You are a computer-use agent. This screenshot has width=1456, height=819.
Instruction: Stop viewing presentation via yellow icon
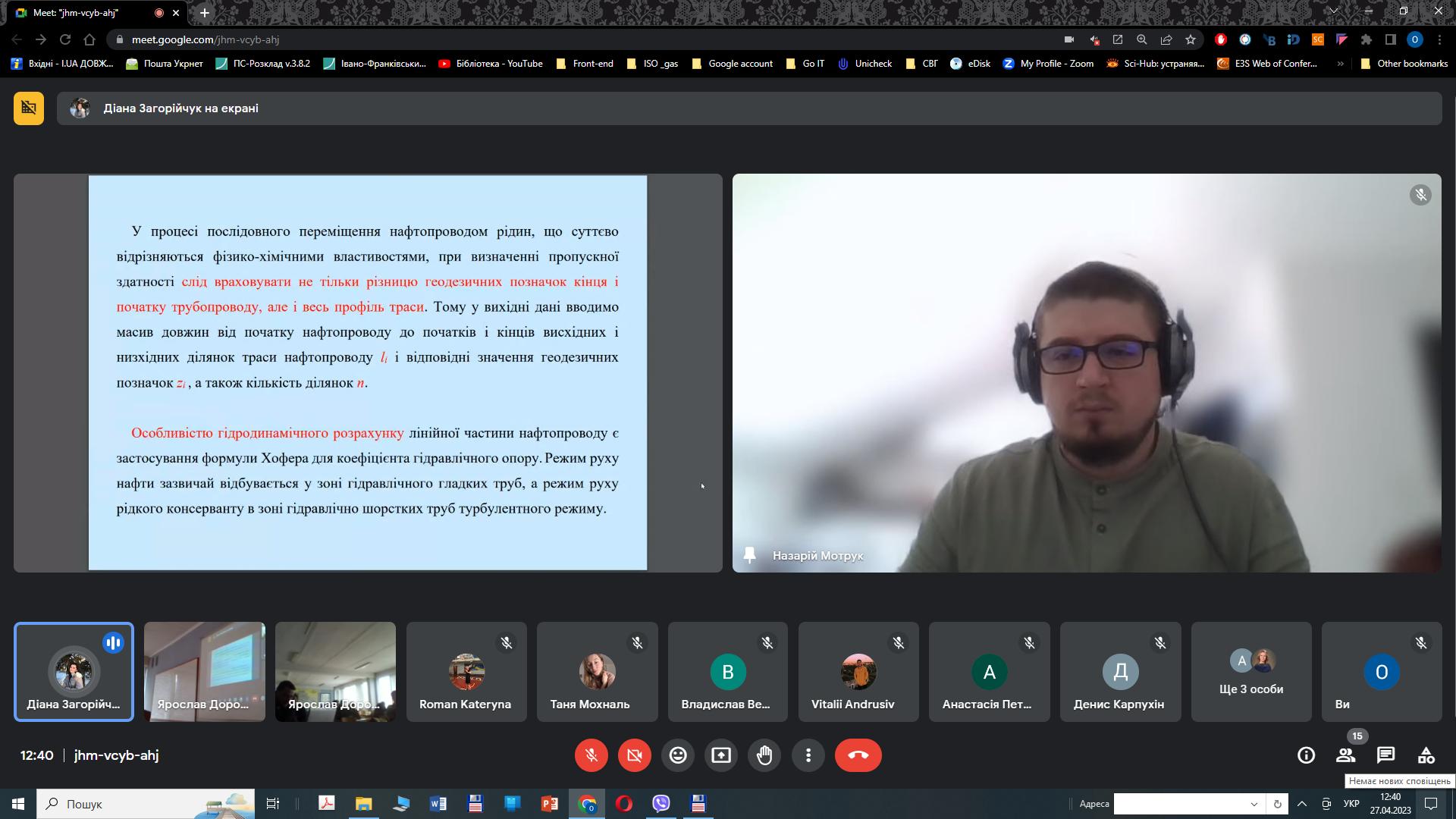(x=29, y=108)
